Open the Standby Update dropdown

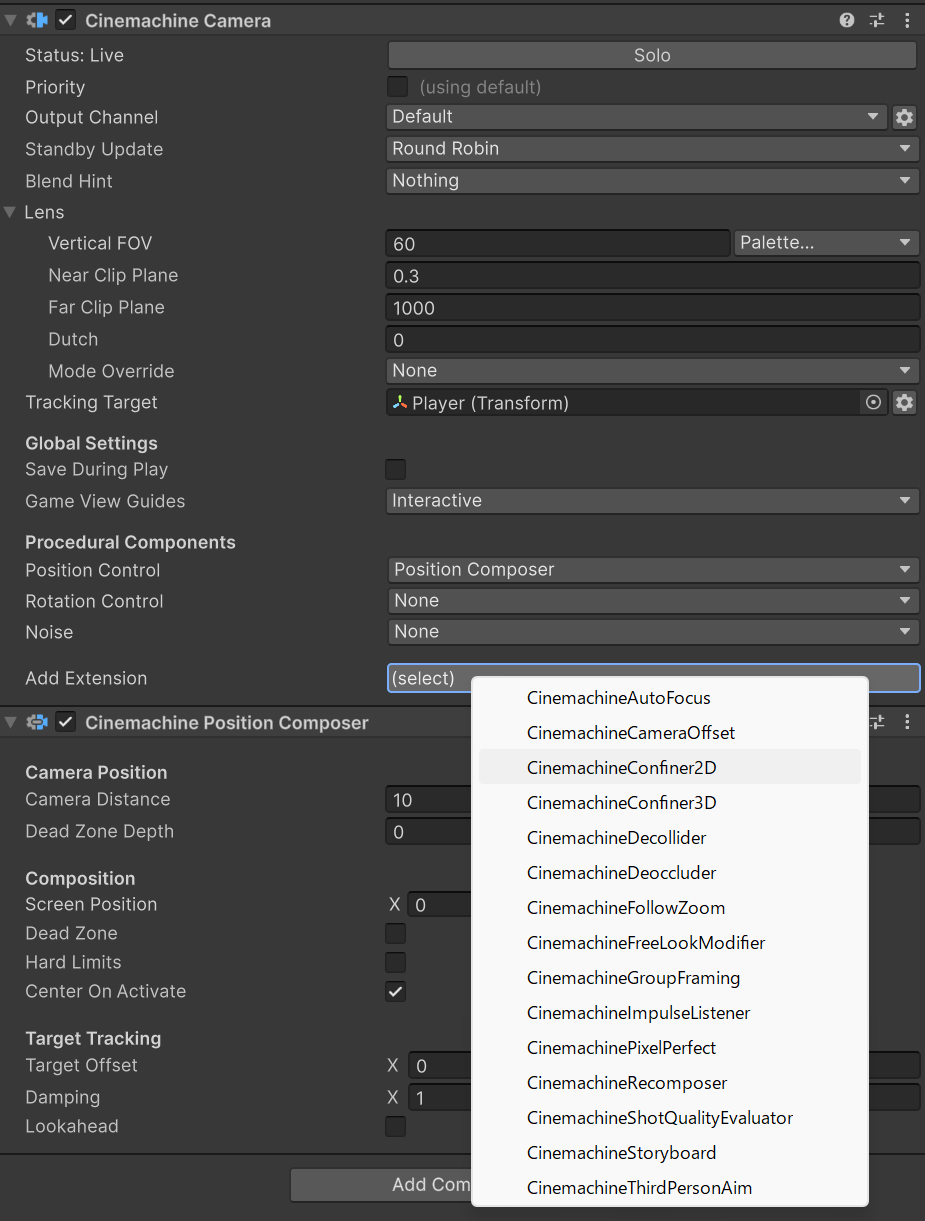[652, 149]
